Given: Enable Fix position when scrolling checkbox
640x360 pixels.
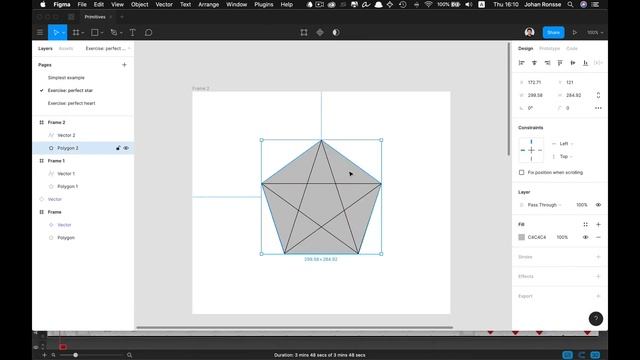Looking at the screenshot, I should pos(522,172).
